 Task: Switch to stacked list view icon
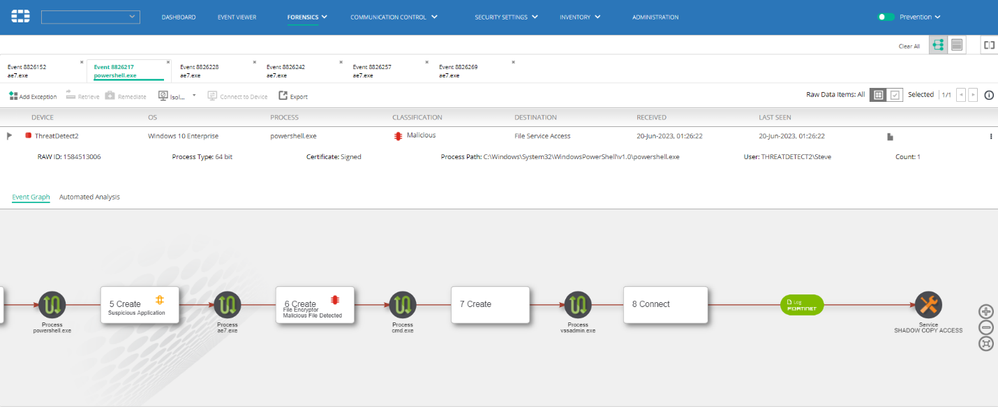pyautogui.click(x=957, y=45)
